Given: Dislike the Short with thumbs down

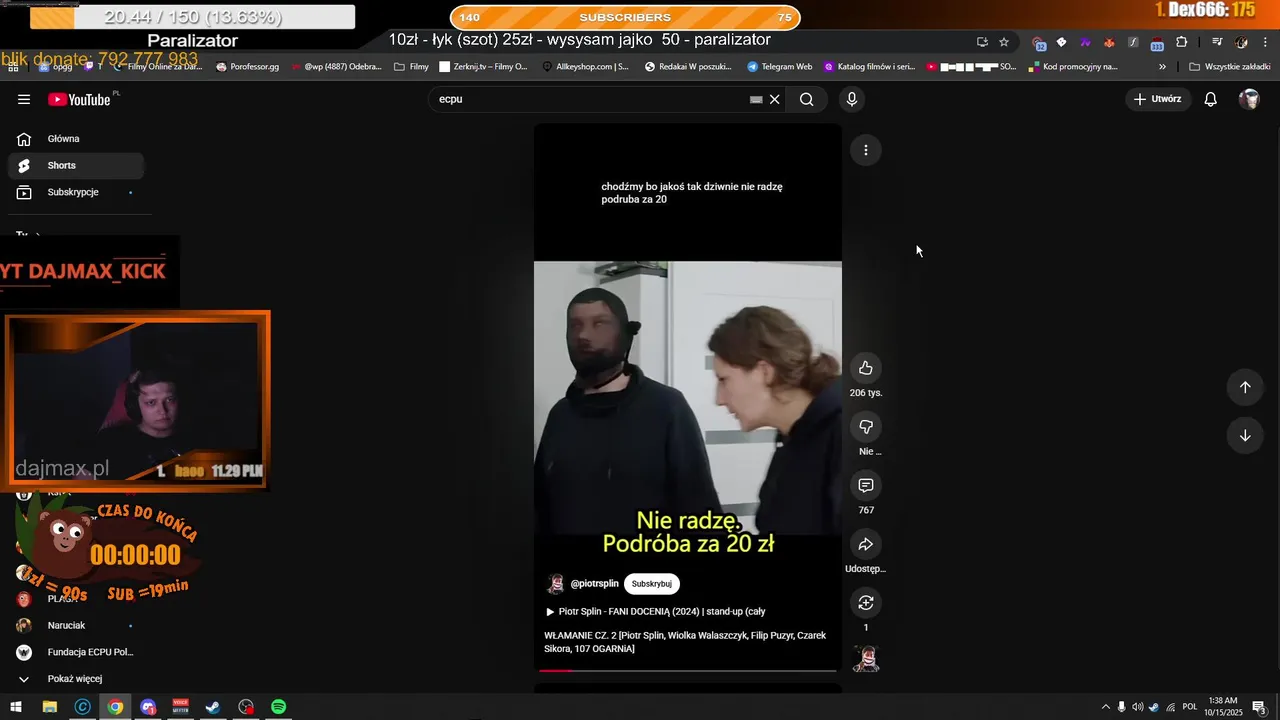Looking at the screenshot, I should click(866, 427).
